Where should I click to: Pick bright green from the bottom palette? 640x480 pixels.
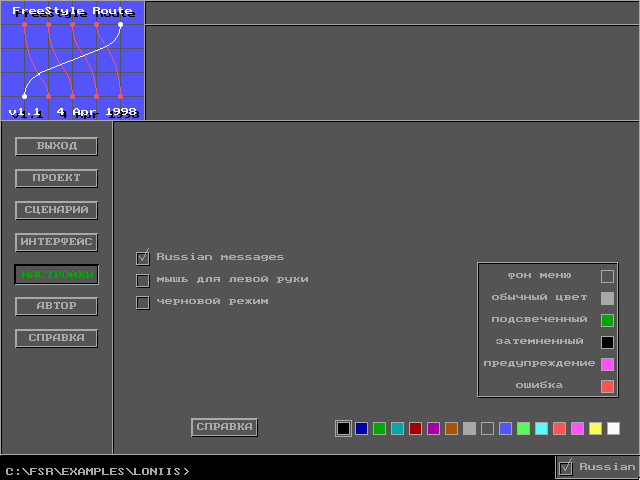(523, 429)
